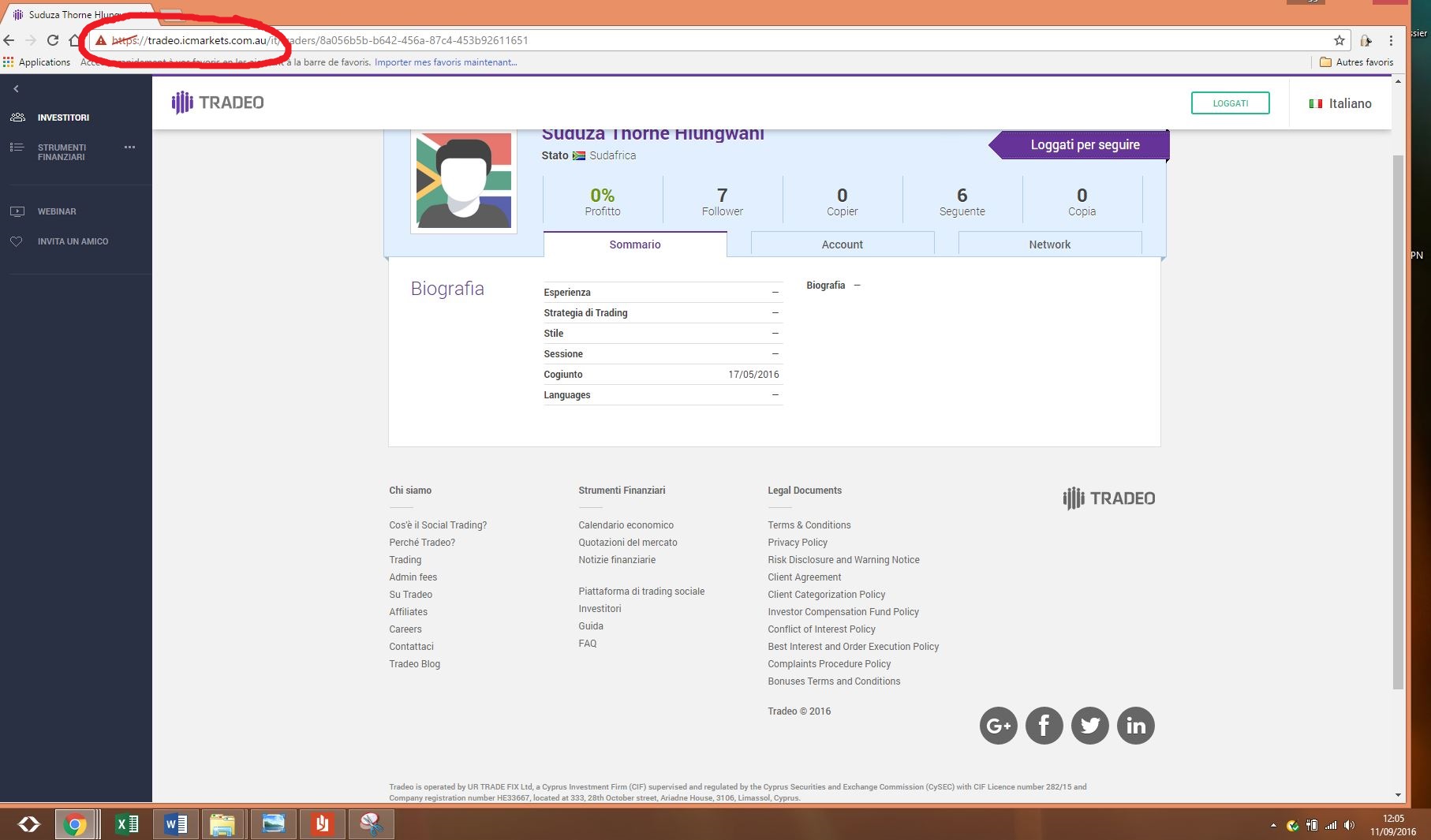Expand Strumenti Finanziari more options dots
Viewport: 1431px width, 840px height.
[130, 147]
